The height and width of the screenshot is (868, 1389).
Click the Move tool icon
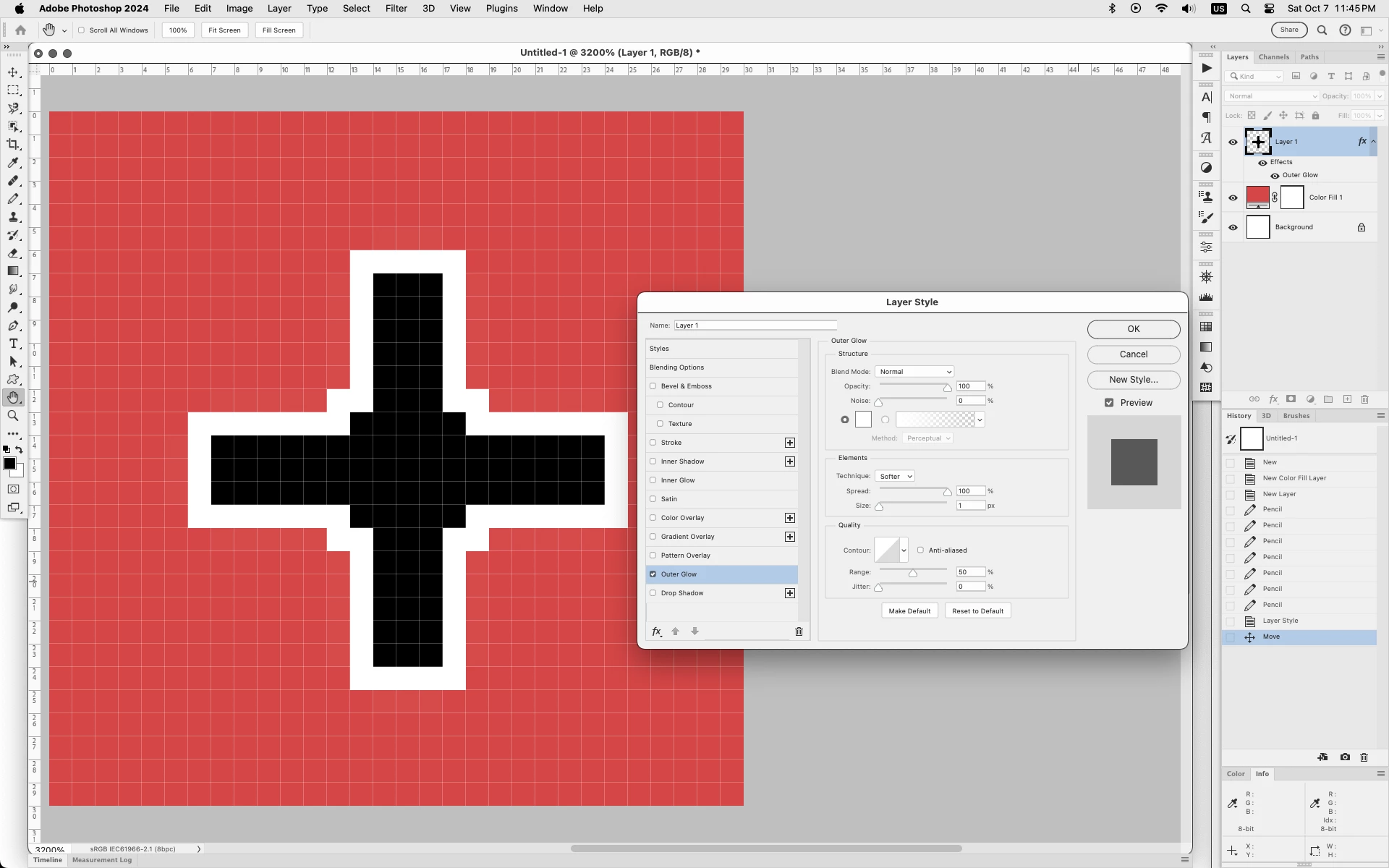pyautogui.click(x=13, y=72)
